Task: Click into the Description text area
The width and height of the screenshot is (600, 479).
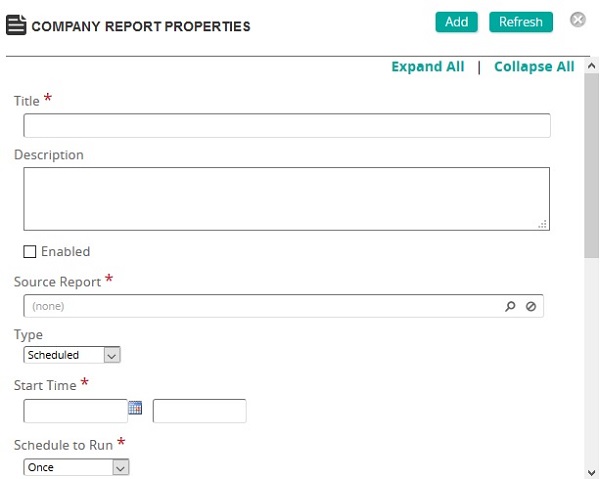Action: [287, 199]
